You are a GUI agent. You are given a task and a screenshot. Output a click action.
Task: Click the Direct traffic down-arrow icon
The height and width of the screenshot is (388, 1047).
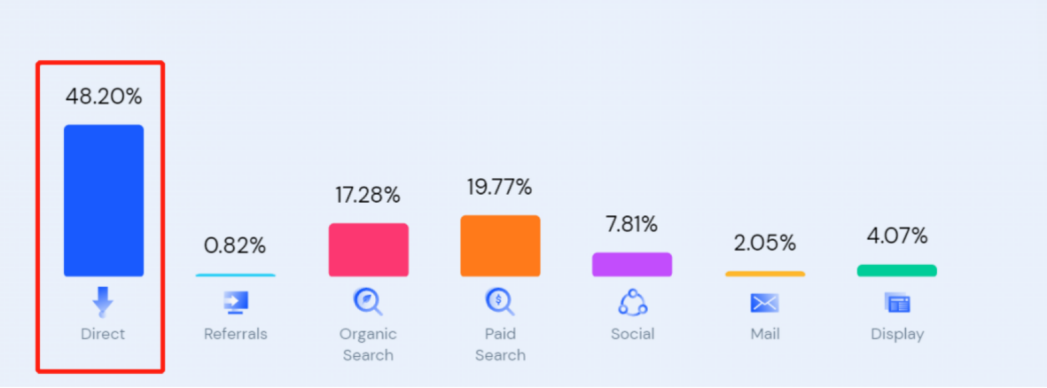tap(103, 303)
